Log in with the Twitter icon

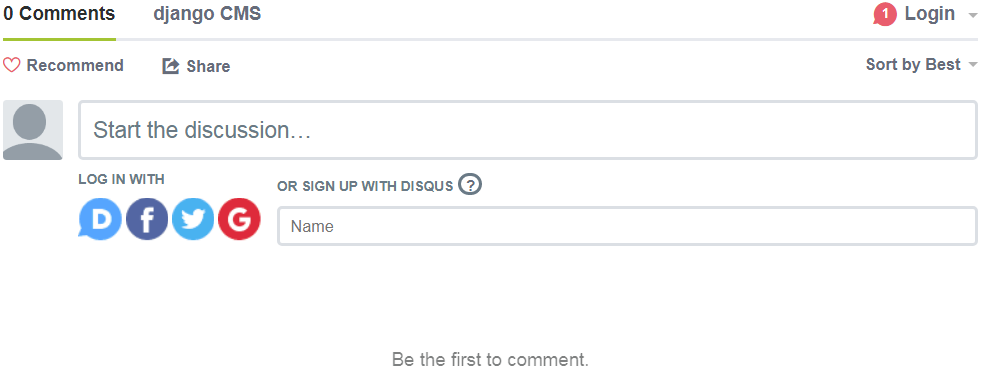pos(193,219)
